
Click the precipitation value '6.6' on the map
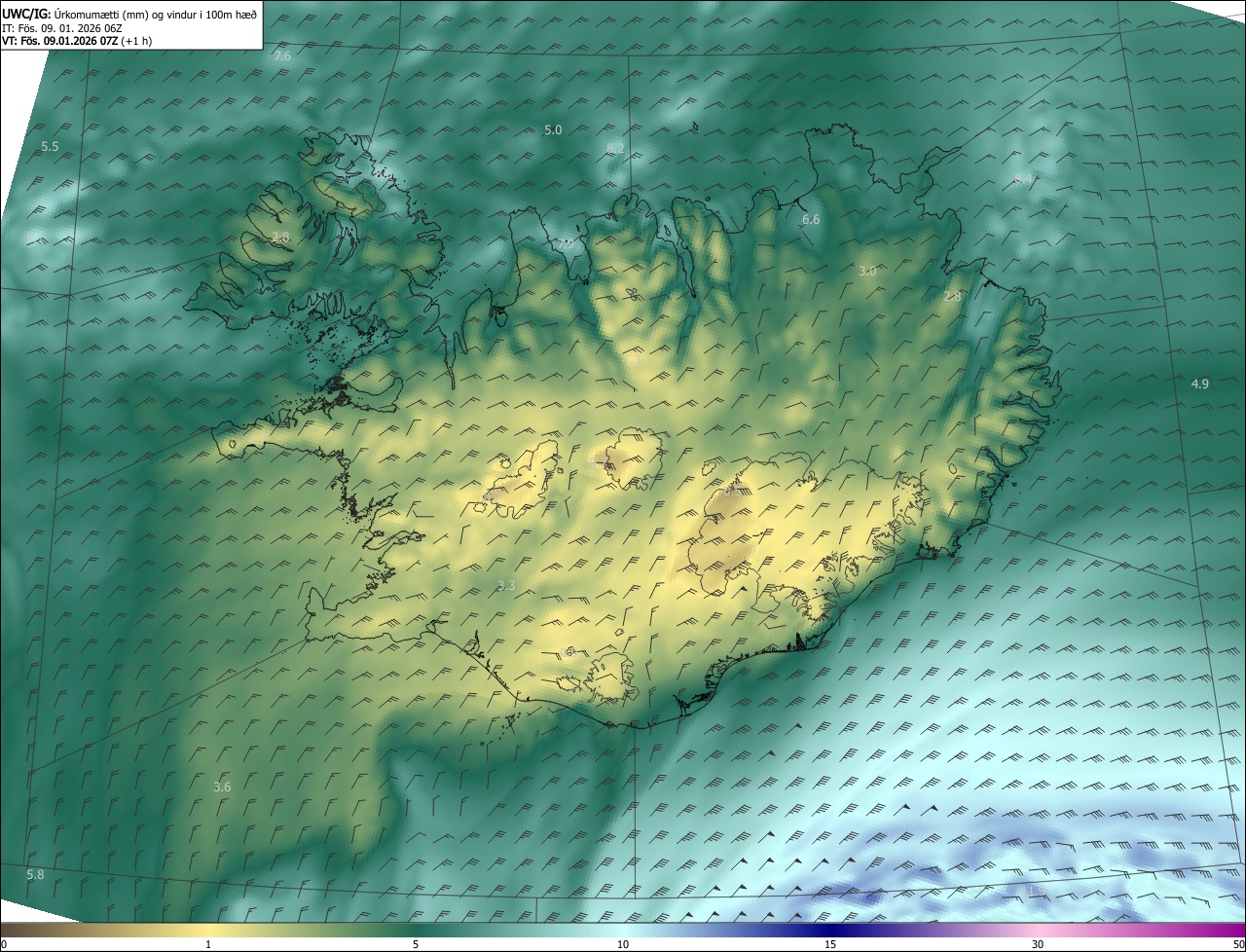click(811, 220)
